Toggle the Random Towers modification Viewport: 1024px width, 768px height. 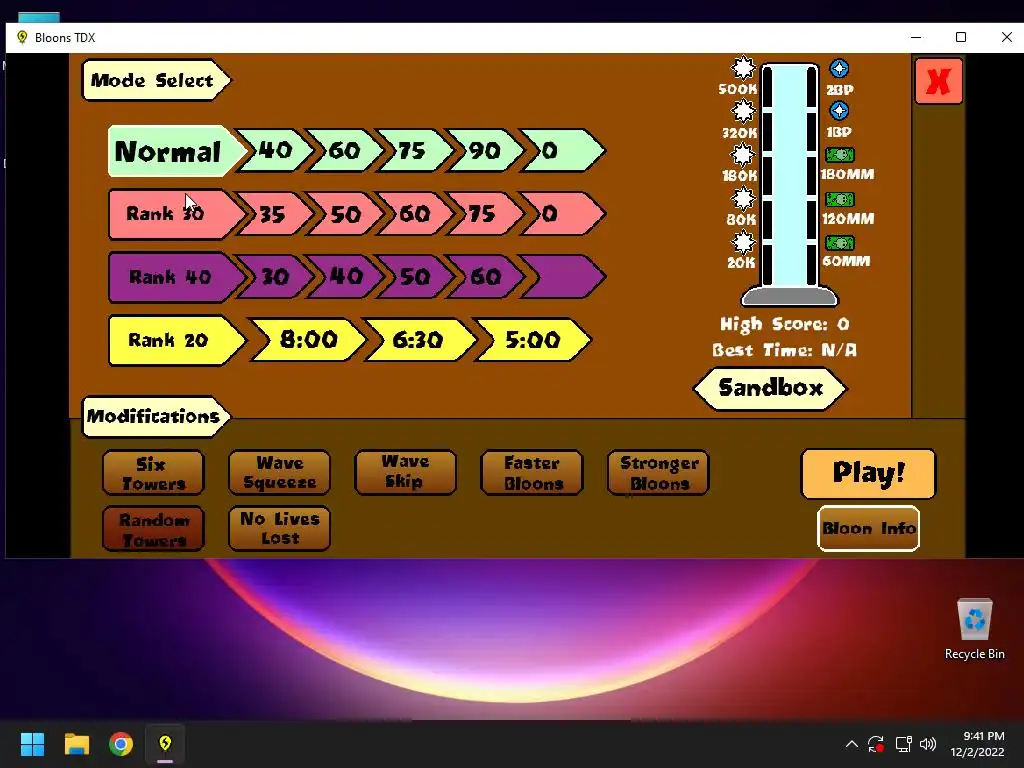tap(153, 529)
